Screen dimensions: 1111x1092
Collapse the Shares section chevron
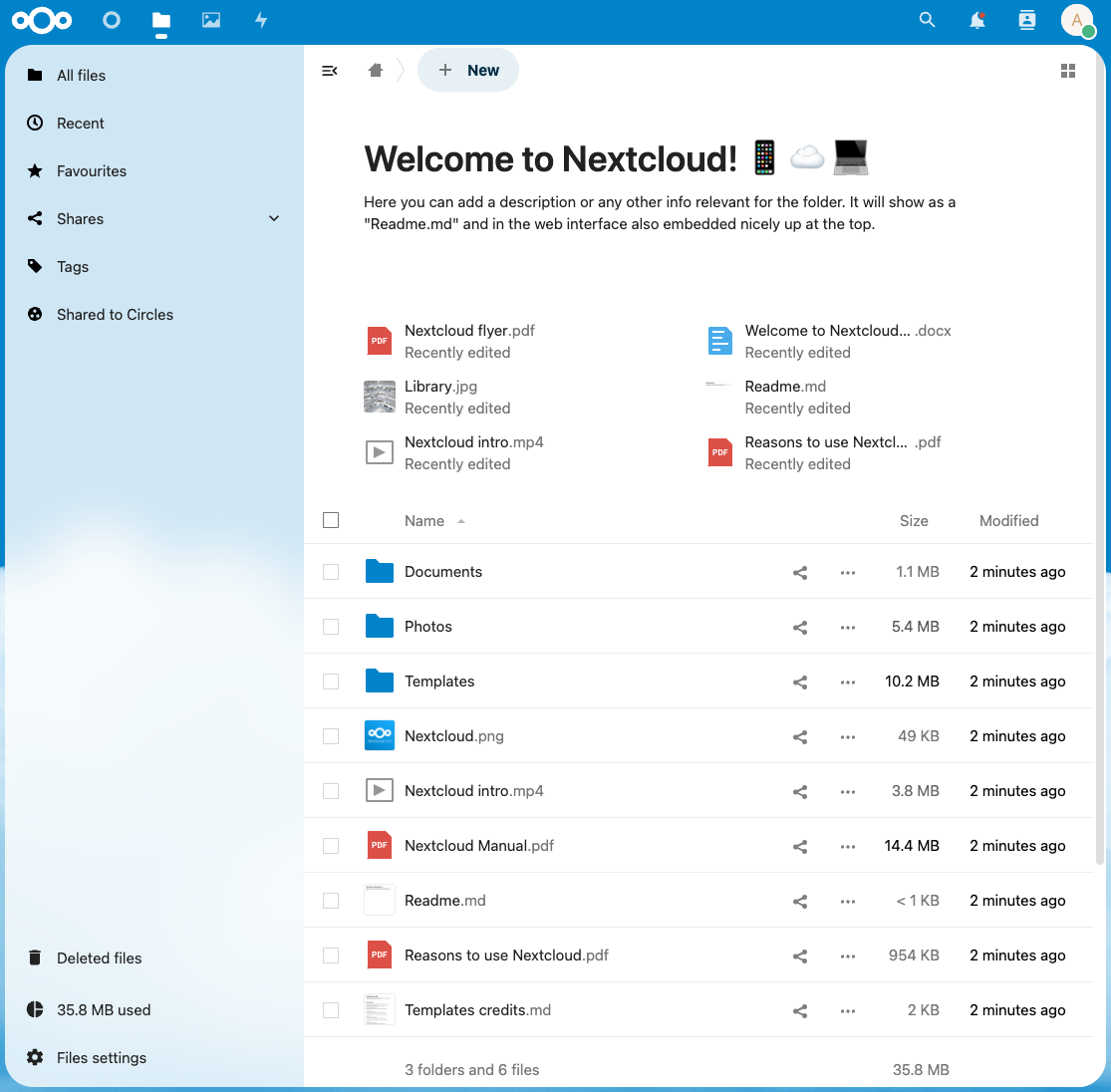point(274,219)
